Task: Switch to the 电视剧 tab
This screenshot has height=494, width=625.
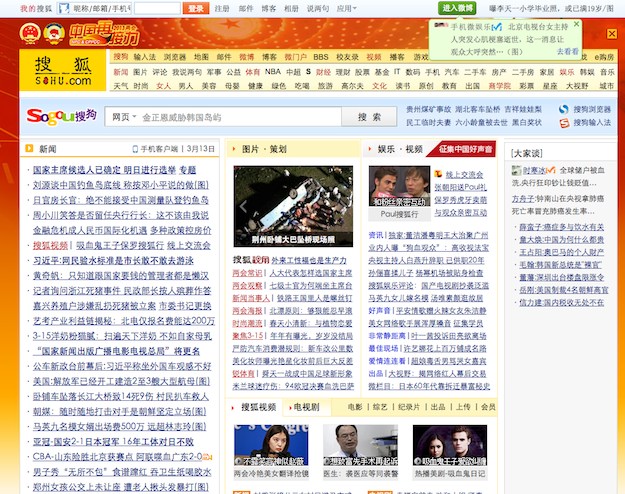Action: pyautogui.click(x=306, y=407)
